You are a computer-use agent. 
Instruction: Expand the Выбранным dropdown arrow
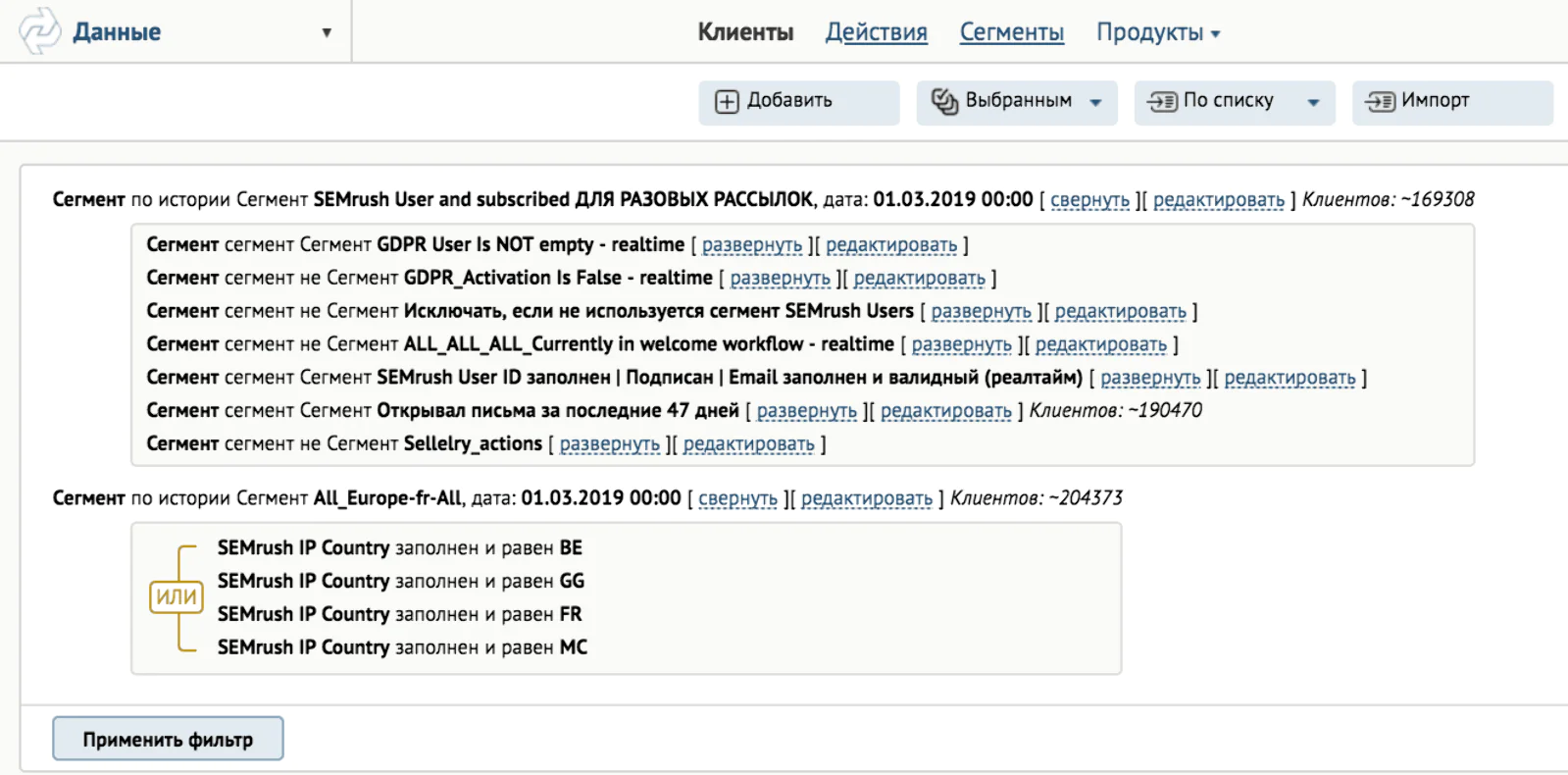click(1095, 102)
